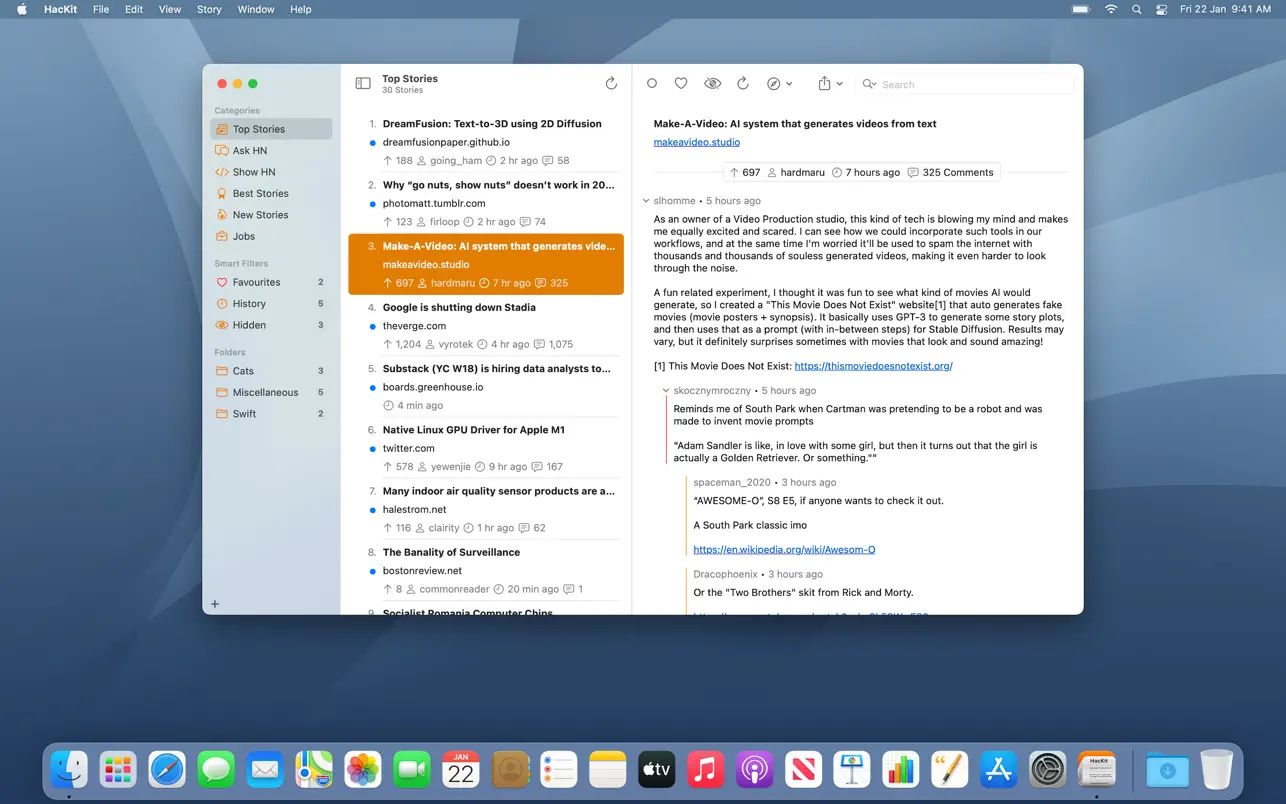This screenshot has height=804, width=1286.
Task: Open story in browser via compass icon
Action: point(774,83)
